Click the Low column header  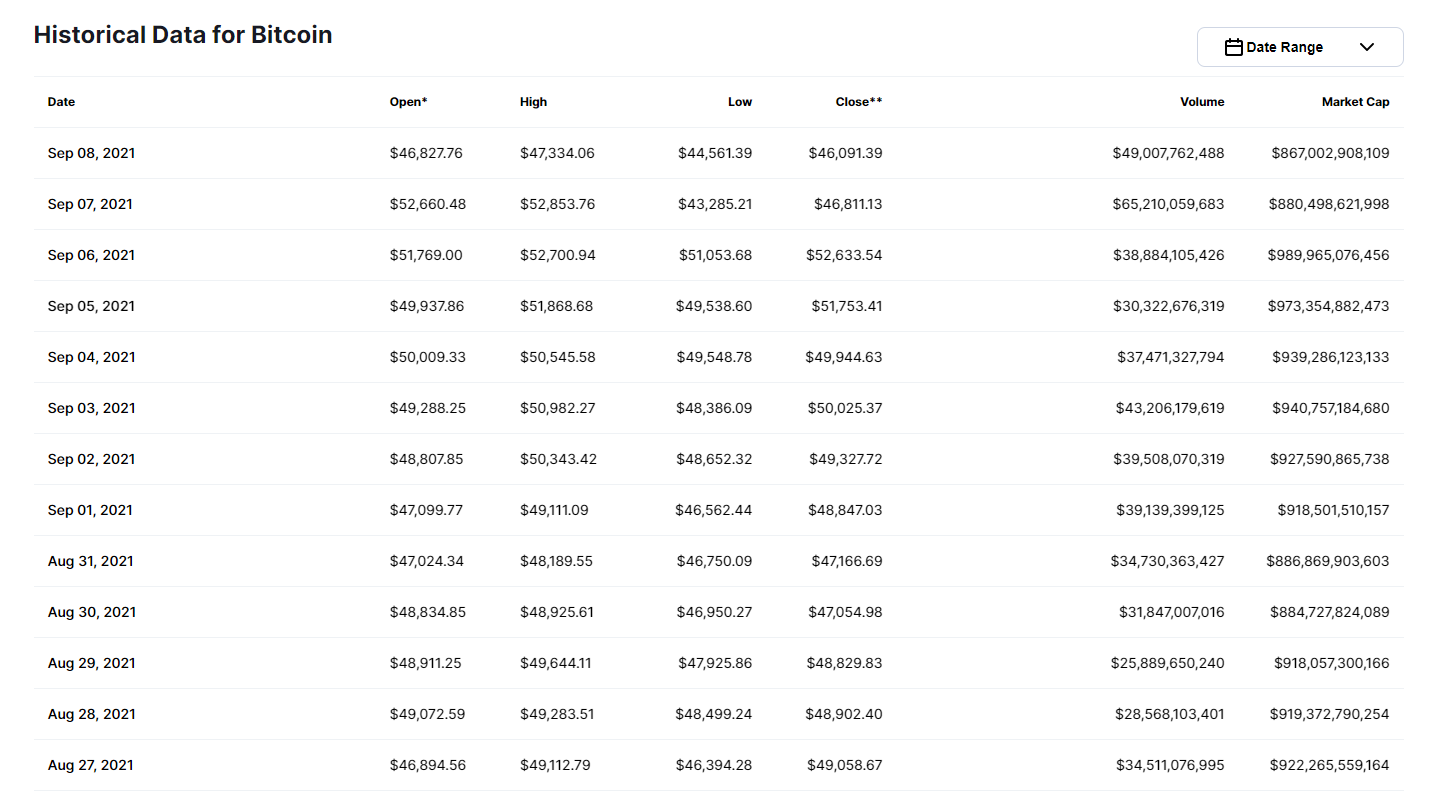click(x=740, y=102)
